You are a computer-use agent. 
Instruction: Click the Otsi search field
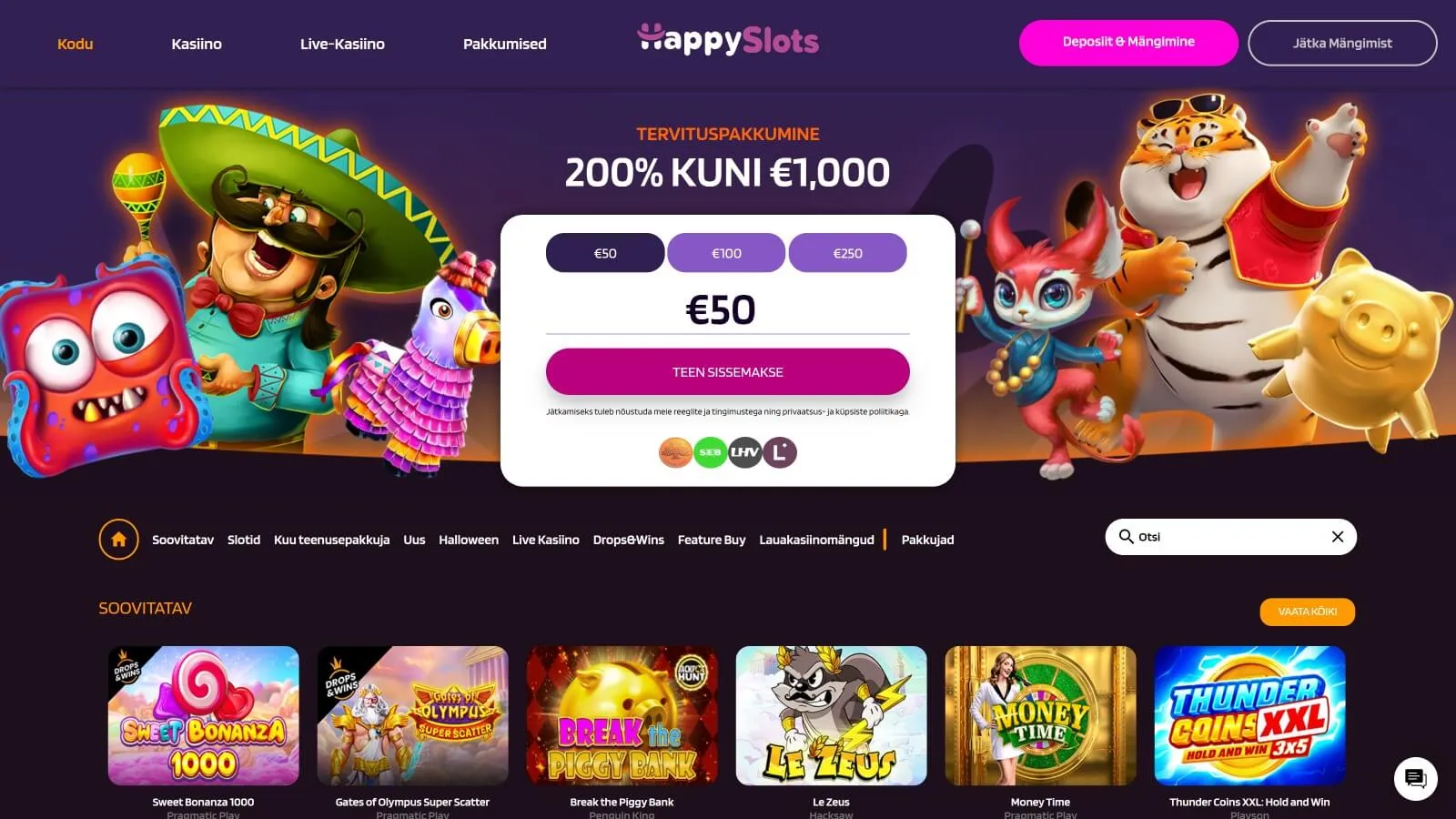pos(1231,537)
